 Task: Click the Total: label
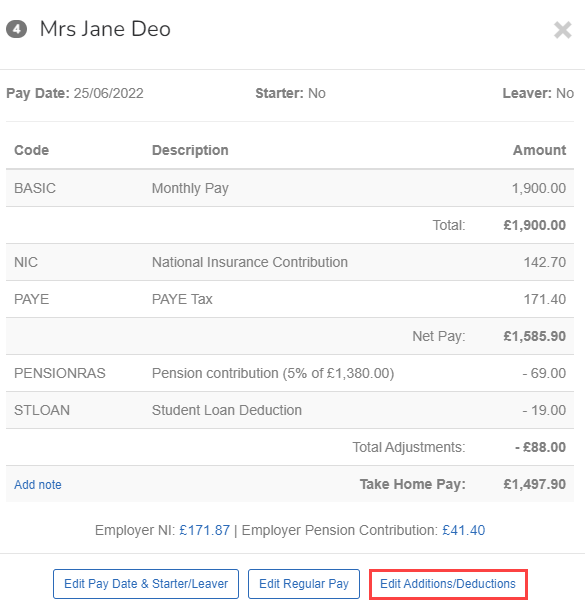coord(449,225)
